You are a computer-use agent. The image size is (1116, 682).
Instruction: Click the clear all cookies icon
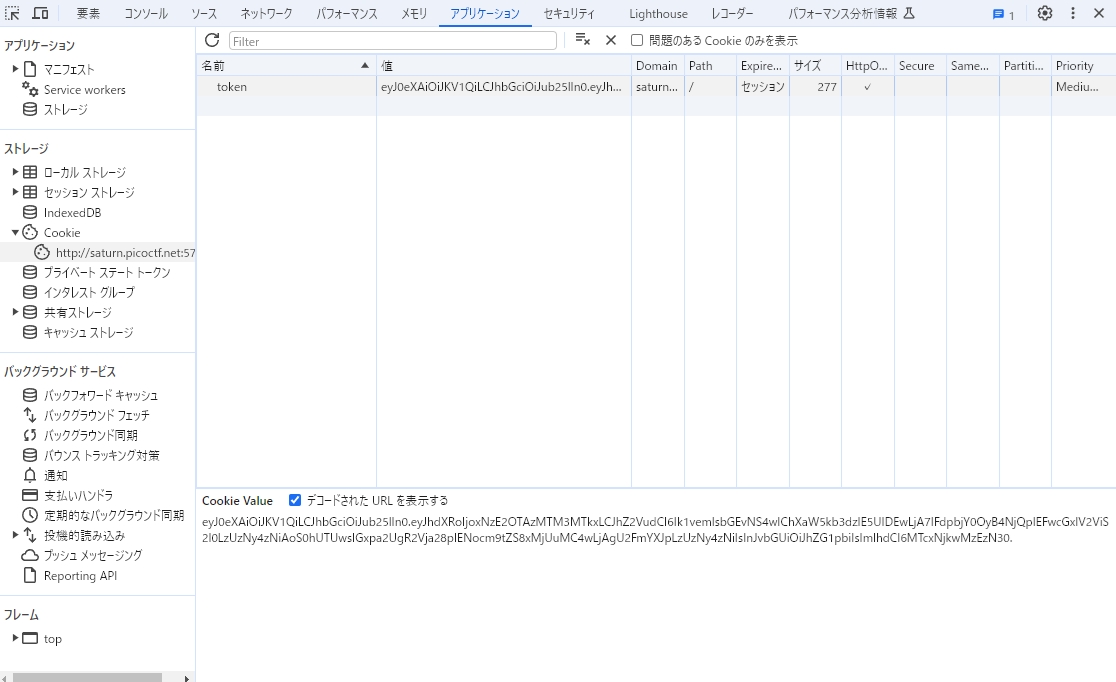582,40
